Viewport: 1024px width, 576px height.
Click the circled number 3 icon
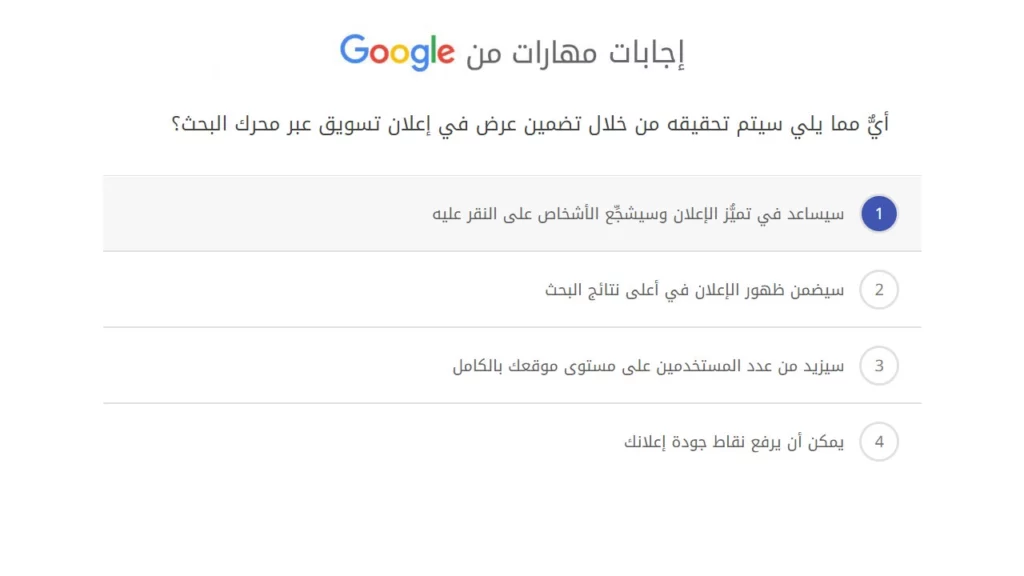pyautogui.click(x=878, y=365)
